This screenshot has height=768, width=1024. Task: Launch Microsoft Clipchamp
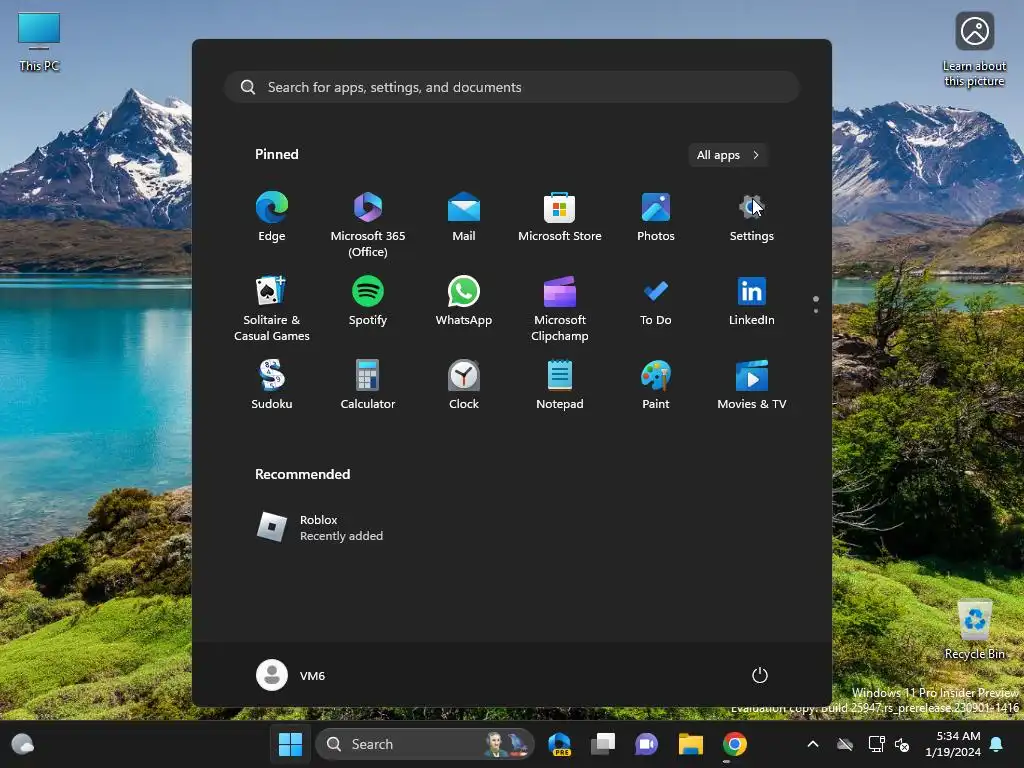pyautogui.click(x=560, y=309)
